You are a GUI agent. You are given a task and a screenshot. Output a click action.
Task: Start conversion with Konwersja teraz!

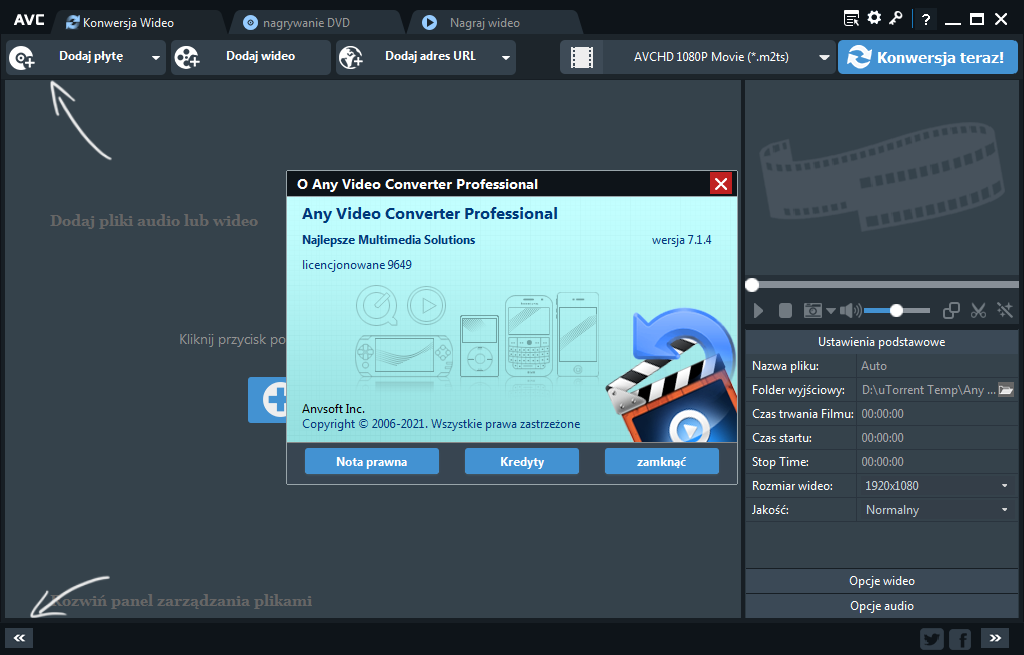tap(927, 57)
